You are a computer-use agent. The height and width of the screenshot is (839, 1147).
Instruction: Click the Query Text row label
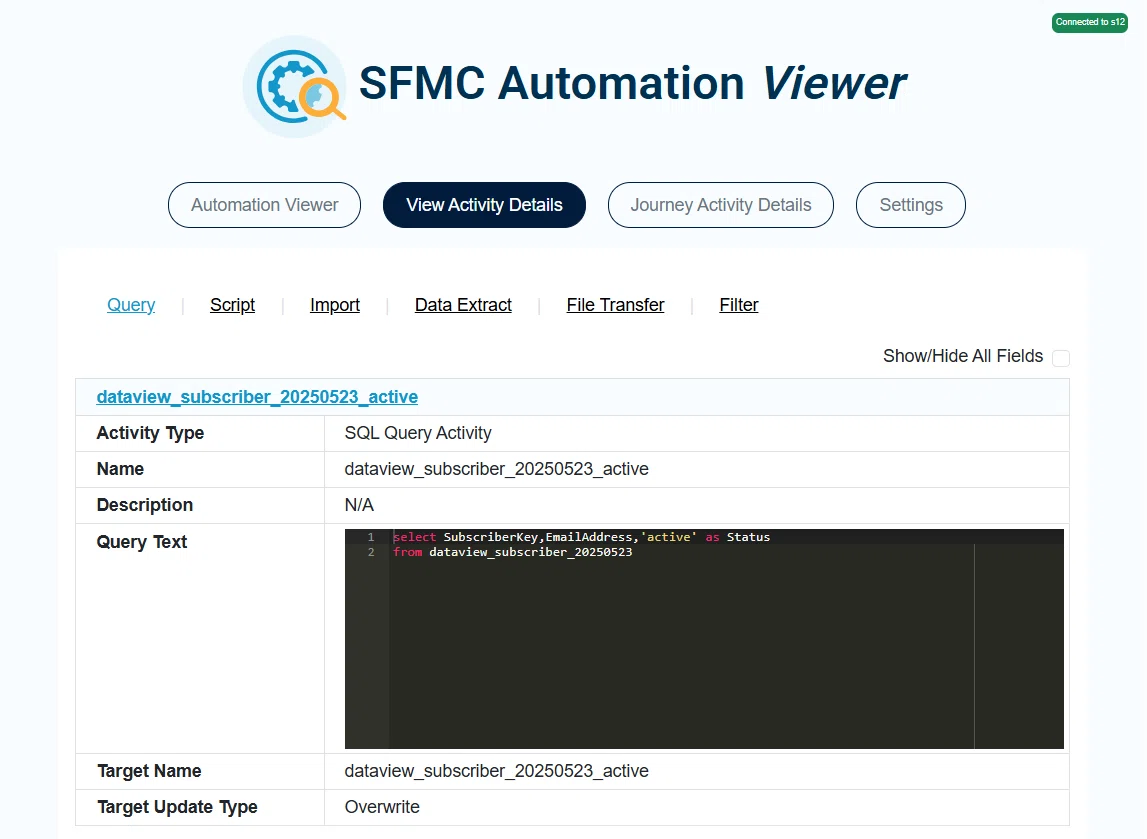[142, 542]
